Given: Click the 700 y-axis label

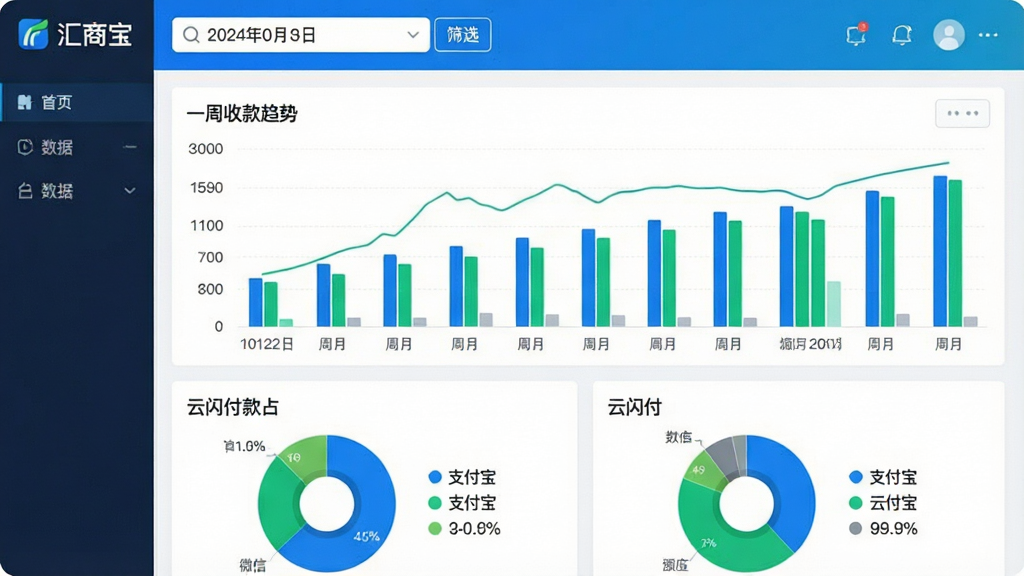Looking at the screenshot, I should 210,257.
